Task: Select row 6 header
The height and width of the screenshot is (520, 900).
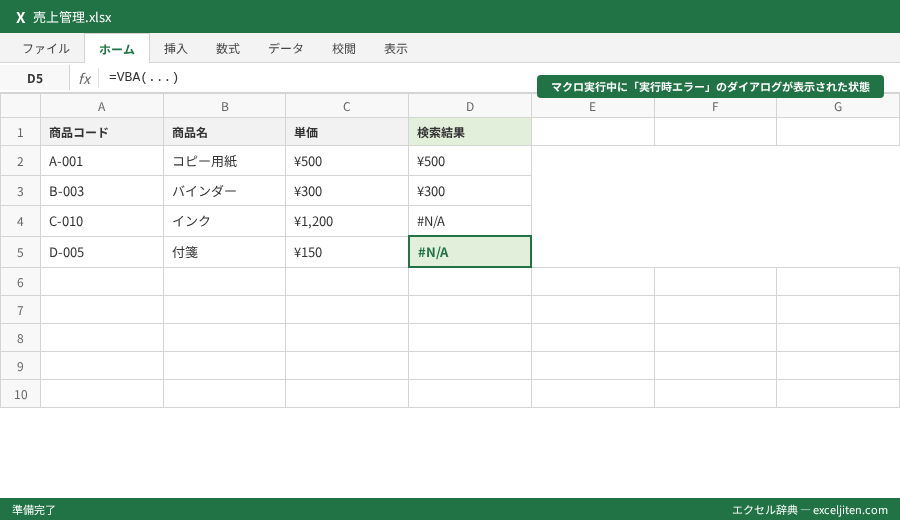Action: point(20,282)
